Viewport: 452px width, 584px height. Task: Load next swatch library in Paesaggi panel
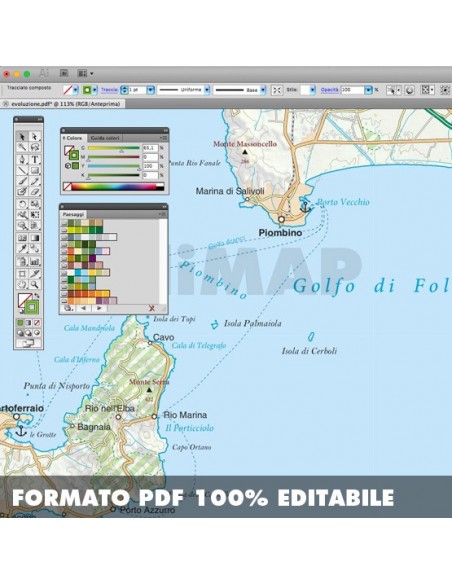[99, 308]
